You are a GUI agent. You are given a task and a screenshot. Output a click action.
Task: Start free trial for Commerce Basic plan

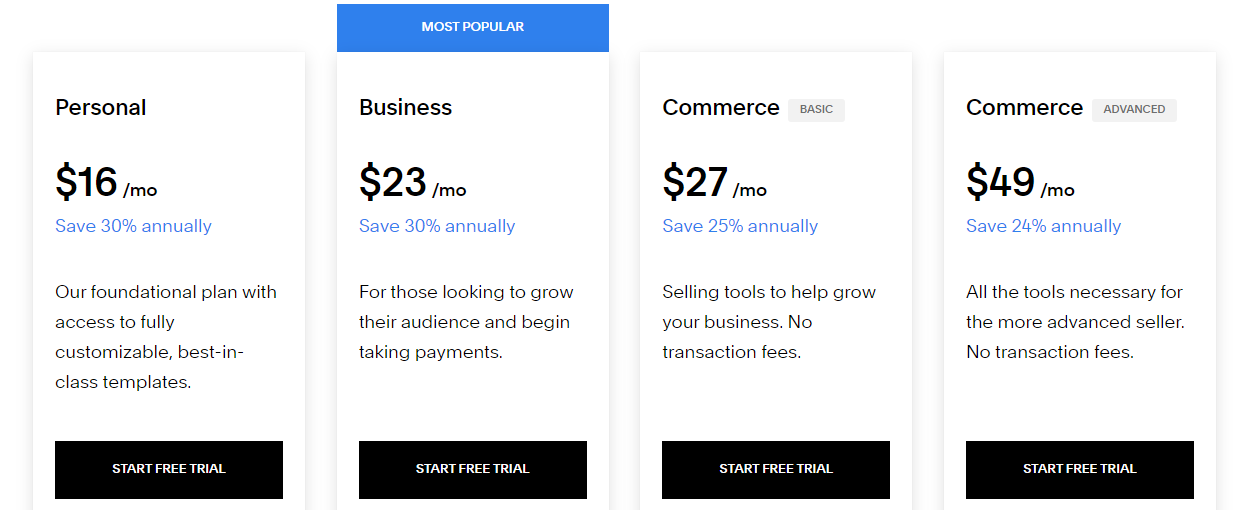(x=775, y=469)
